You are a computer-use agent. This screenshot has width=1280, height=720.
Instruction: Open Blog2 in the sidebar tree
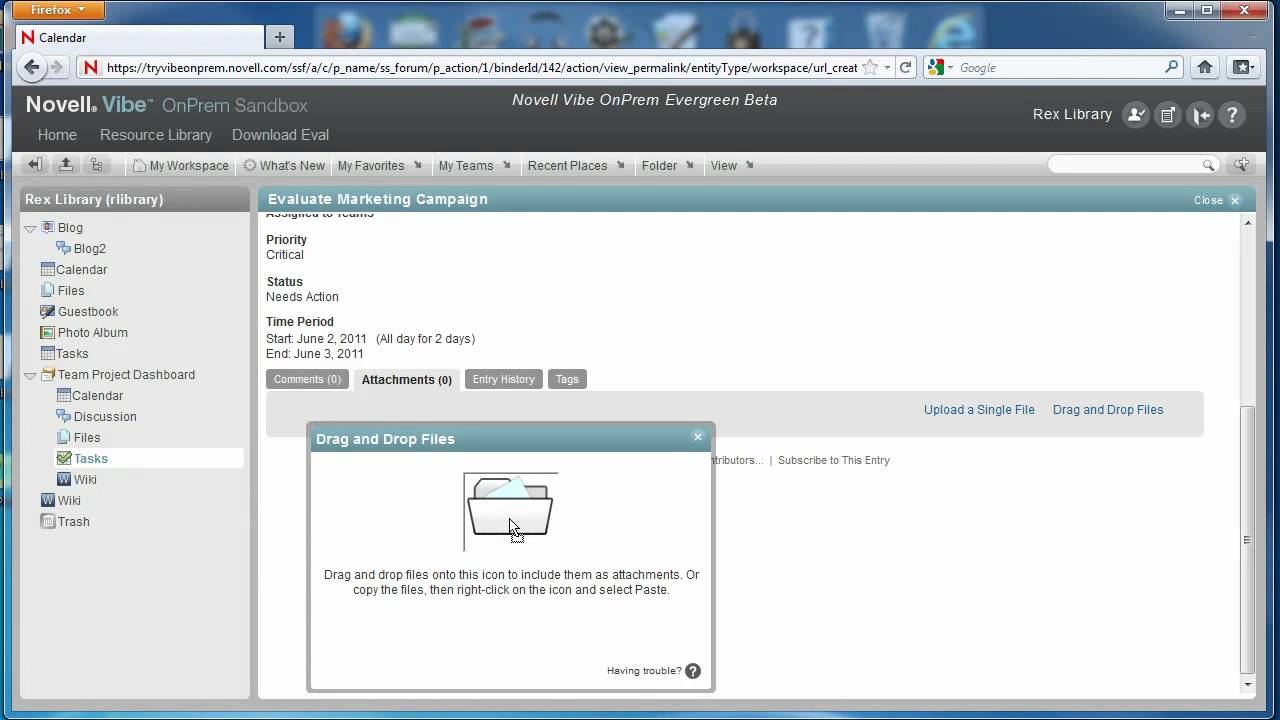click(x=89, y=249)
